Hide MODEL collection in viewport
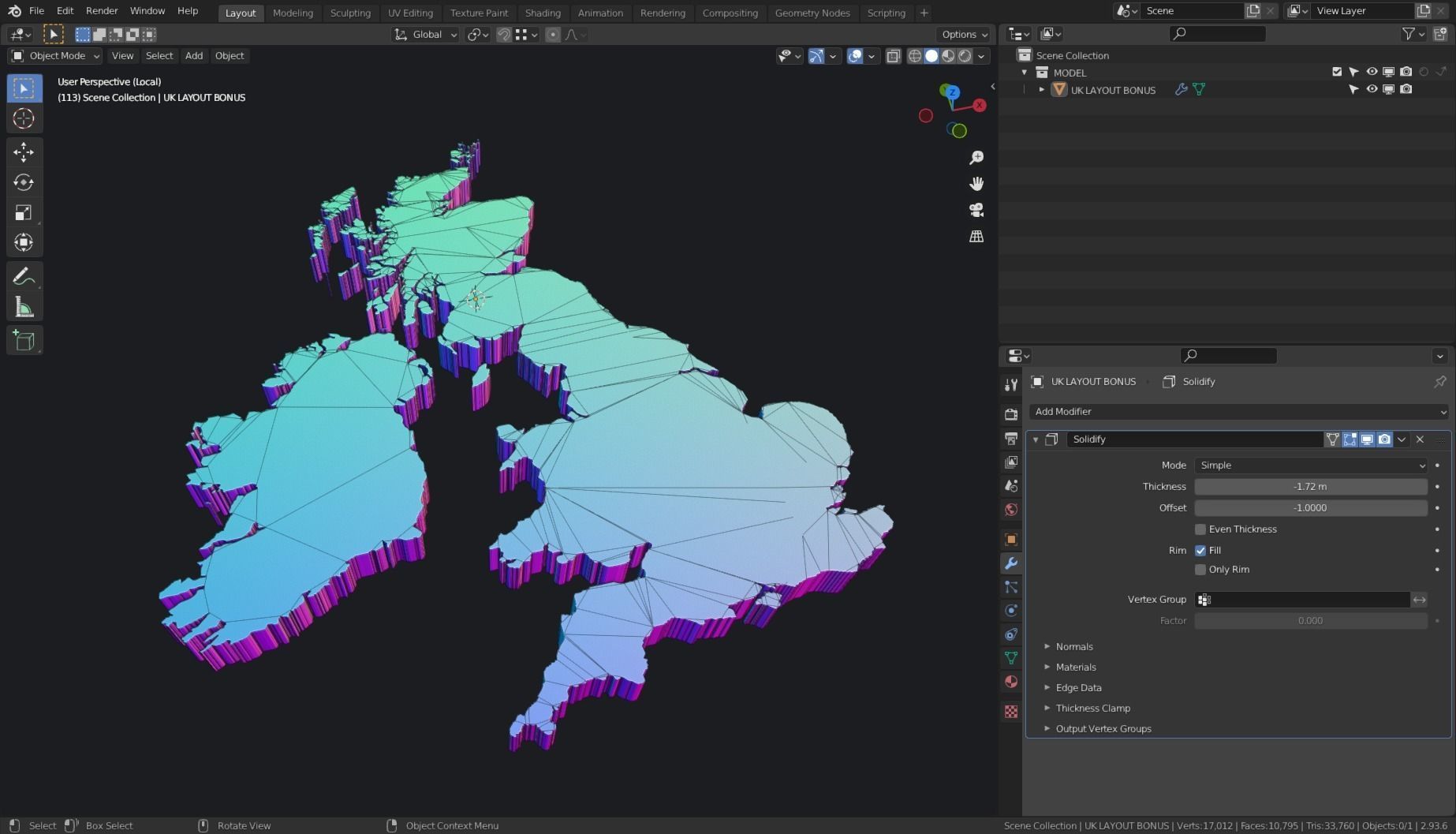The width and height of the screenshot is (1456, 834). coord(1372,72)
